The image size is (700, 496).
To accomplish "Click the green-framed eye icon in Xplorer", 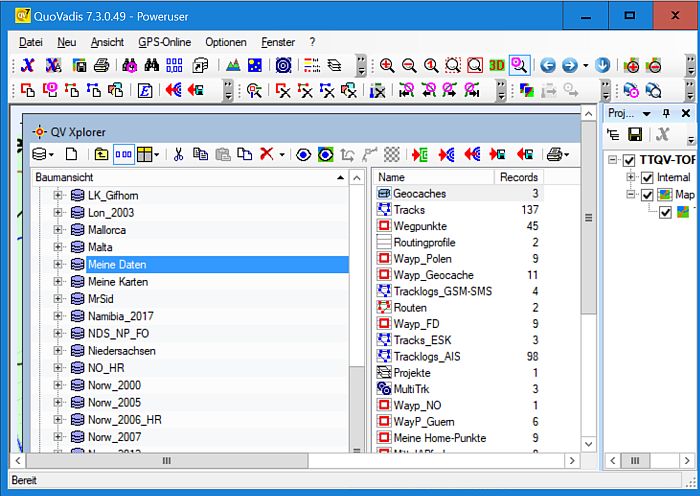I will [x=325, y=154].
